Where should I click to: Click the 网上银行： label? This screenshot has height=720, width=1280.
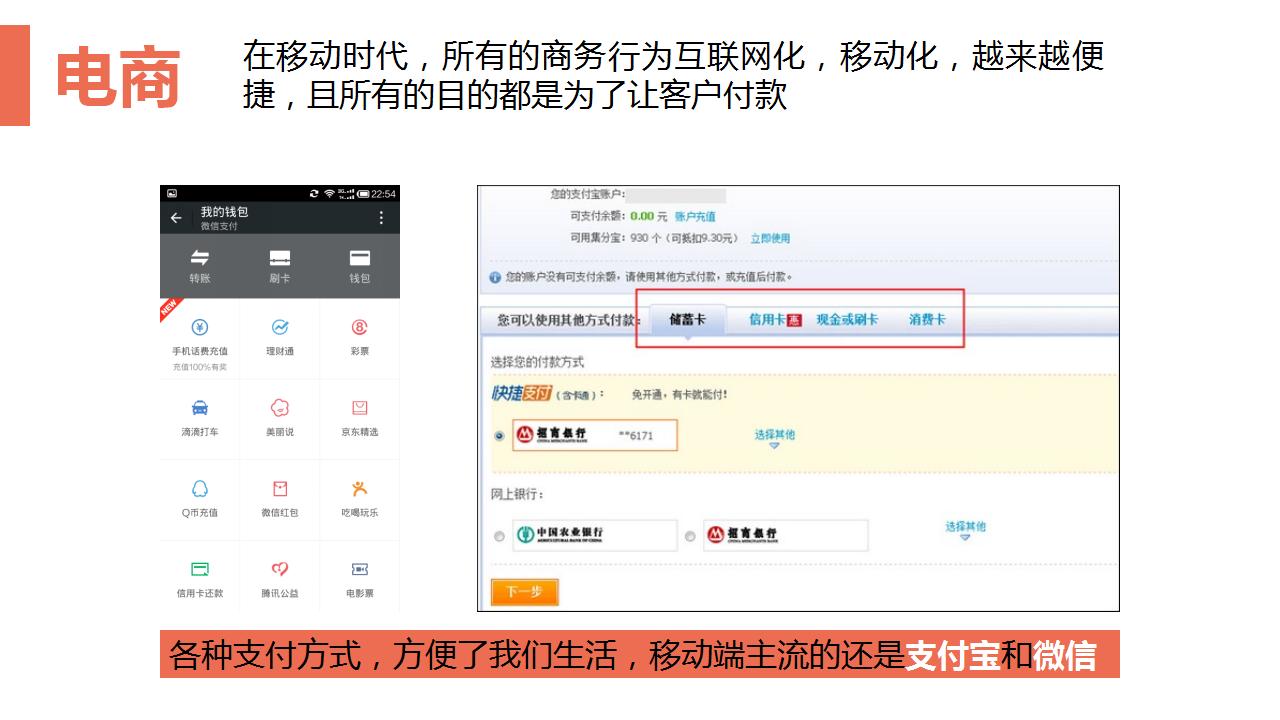click(x=517, y=494)
